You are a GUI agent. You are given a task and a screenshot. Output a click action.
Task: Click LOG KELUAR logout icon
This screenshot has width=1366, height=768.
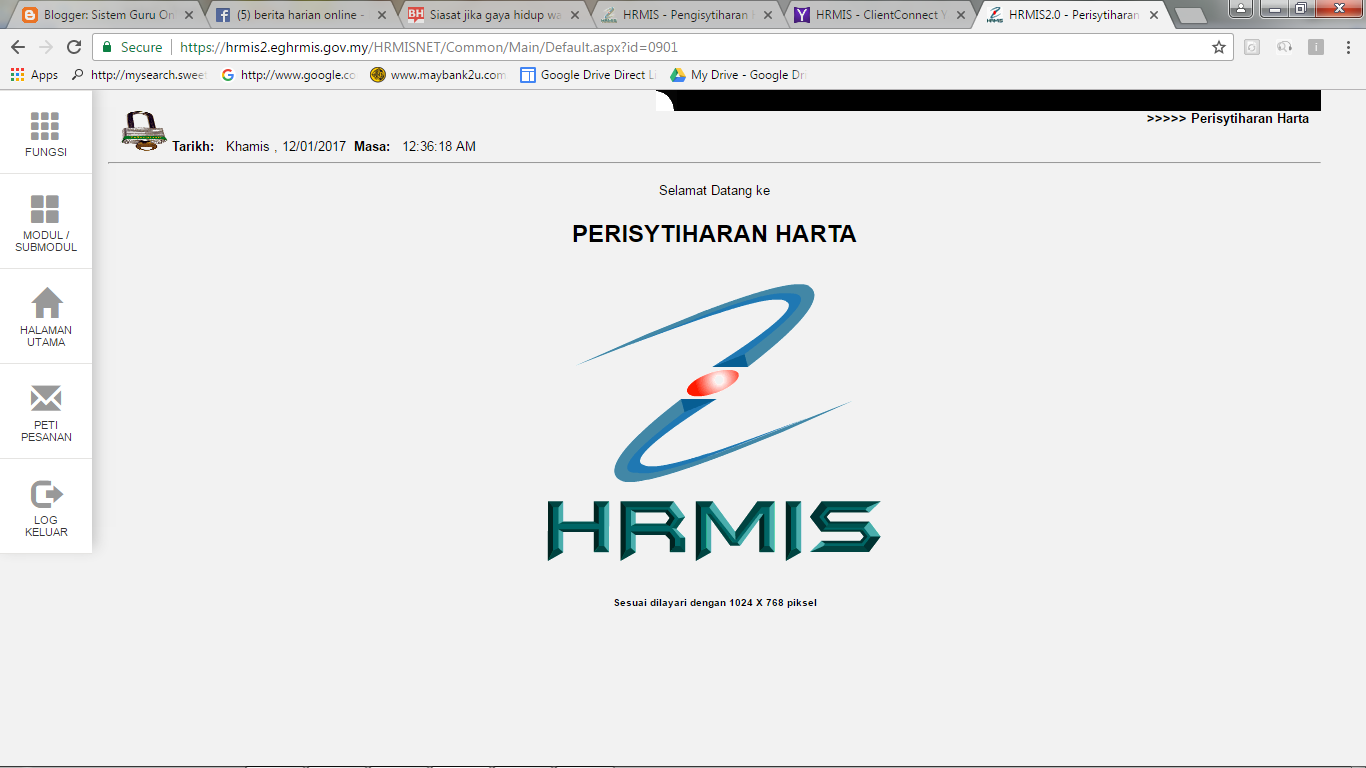46,493
